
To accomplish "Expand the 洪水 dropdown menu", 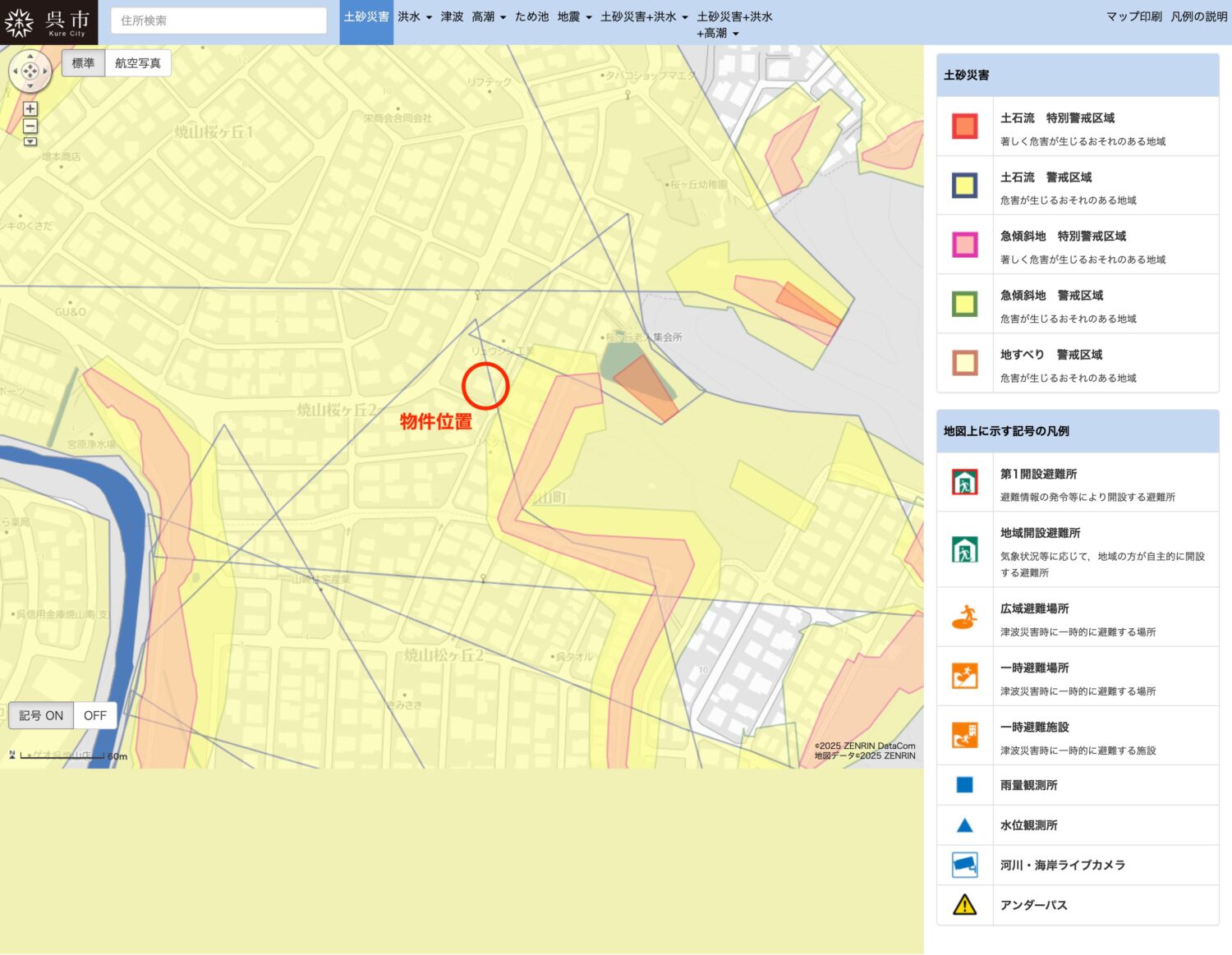I will click(415, 16).
